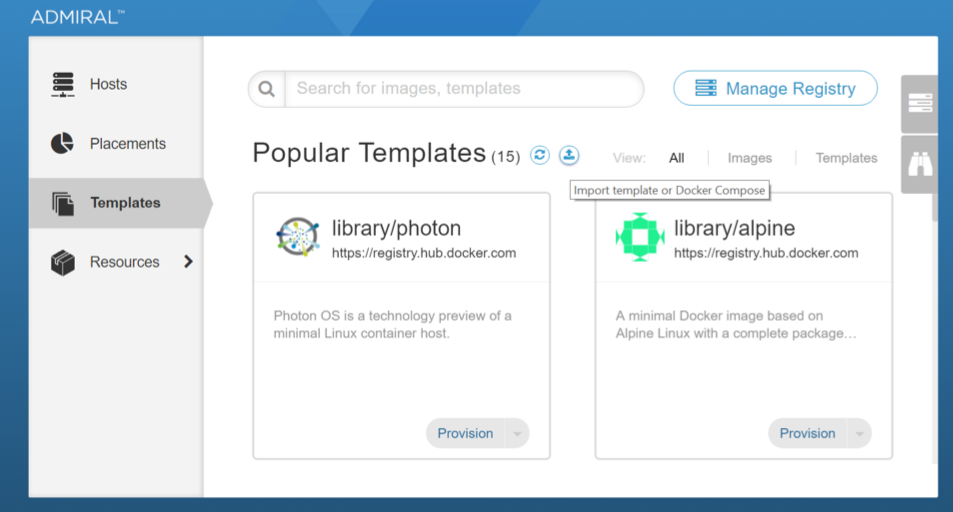This screenshot has height=512, width=953.
Task: Provision the library/photon template
Action: click(x=465, y=434)
